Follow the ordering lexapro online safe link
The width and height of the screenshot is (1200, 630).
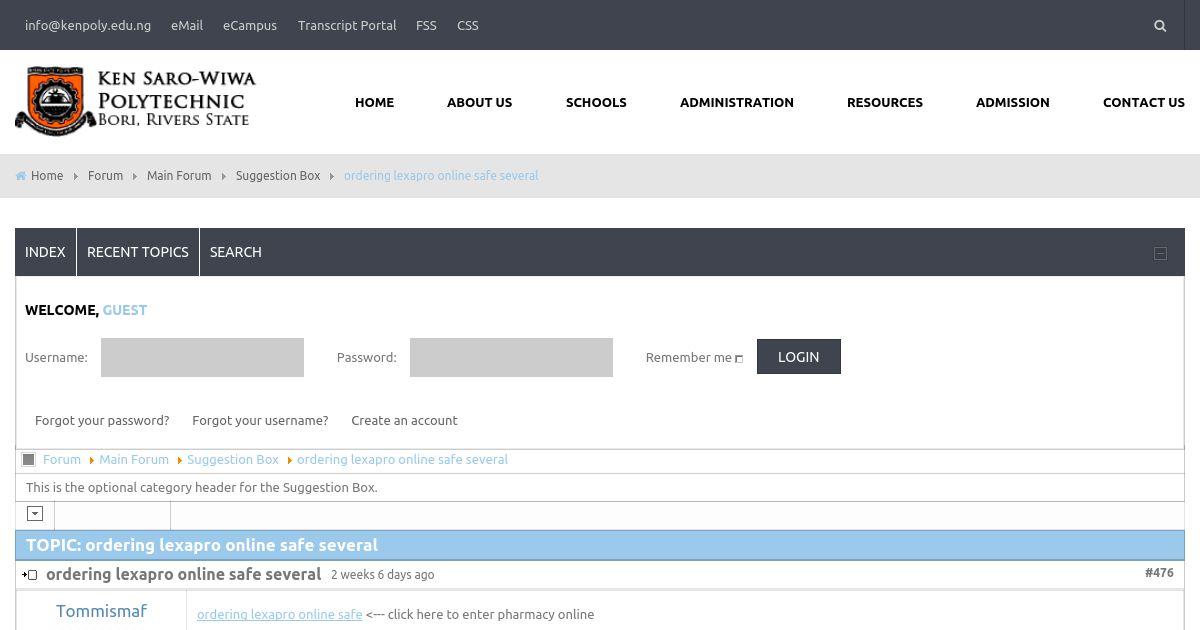click(280, 615)
